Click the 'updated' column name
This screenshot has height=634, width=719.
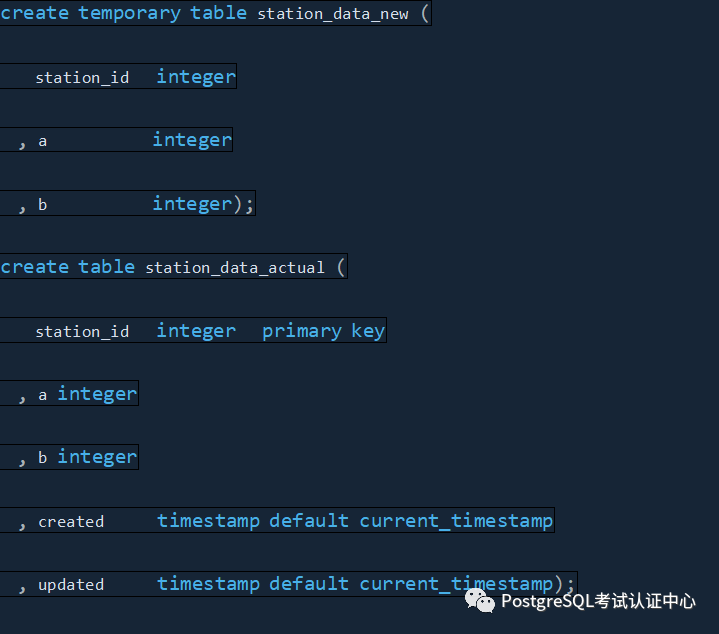(71, 585)
